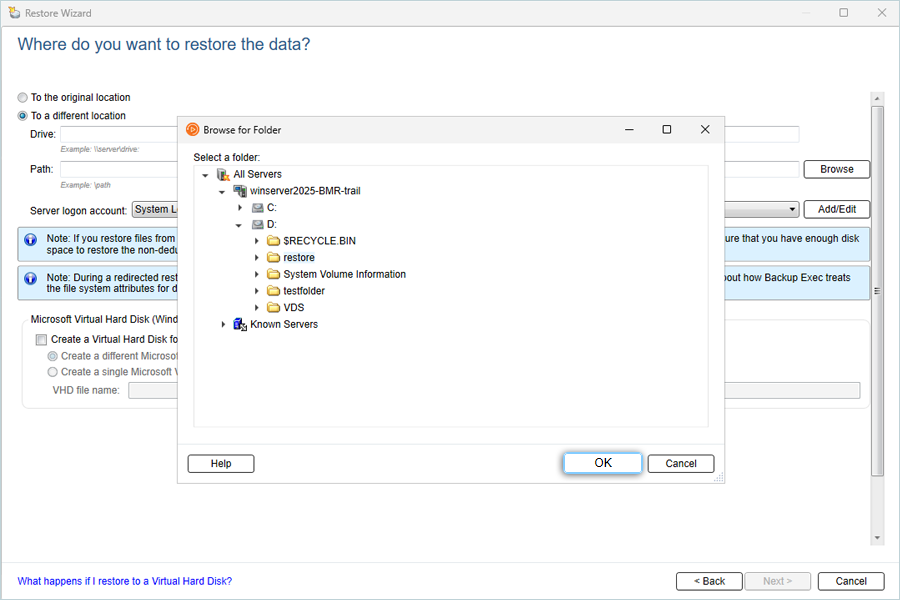Check 'Create a Virtual Hard Disk' checkbox
The width and height of the screenshot is (900, 600).
tap(41, 339)
